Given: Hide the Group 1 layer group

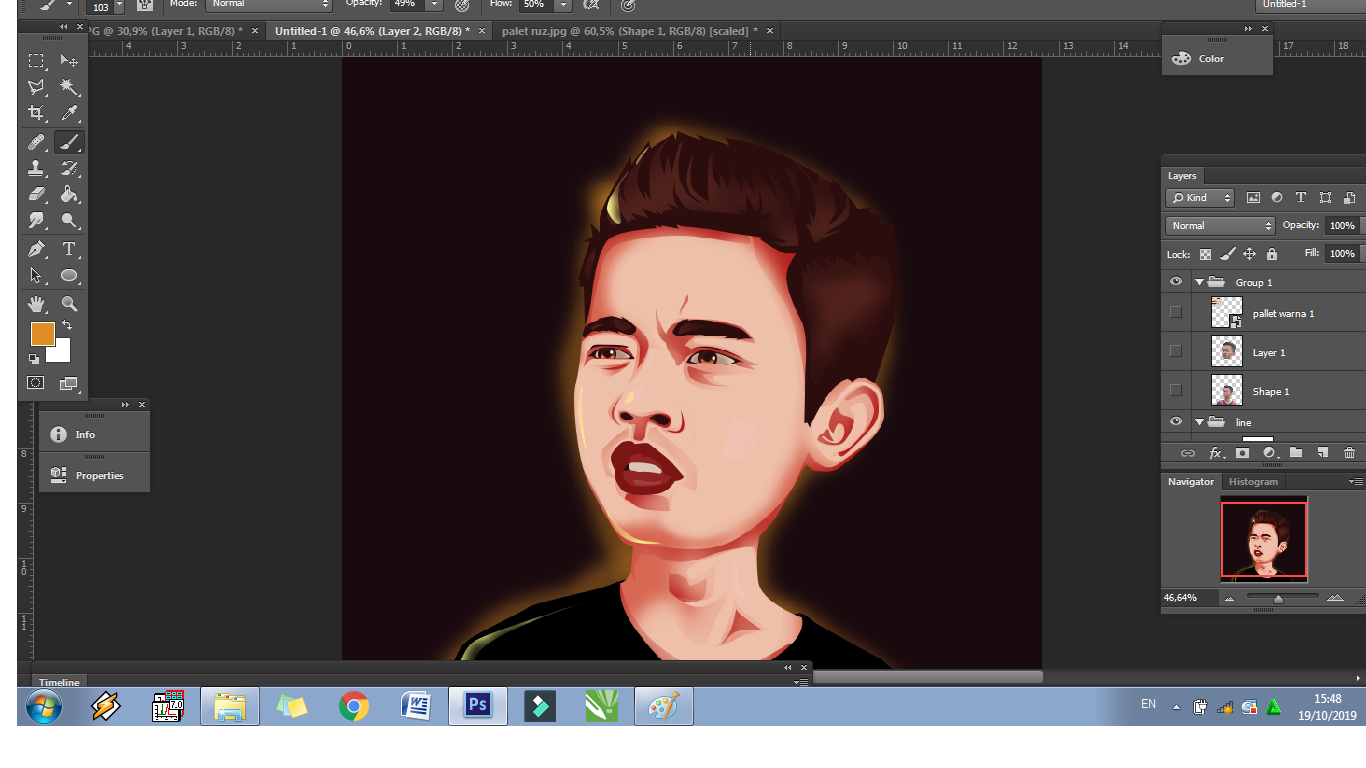Looking at the screenshot, I should point(1176,282).
